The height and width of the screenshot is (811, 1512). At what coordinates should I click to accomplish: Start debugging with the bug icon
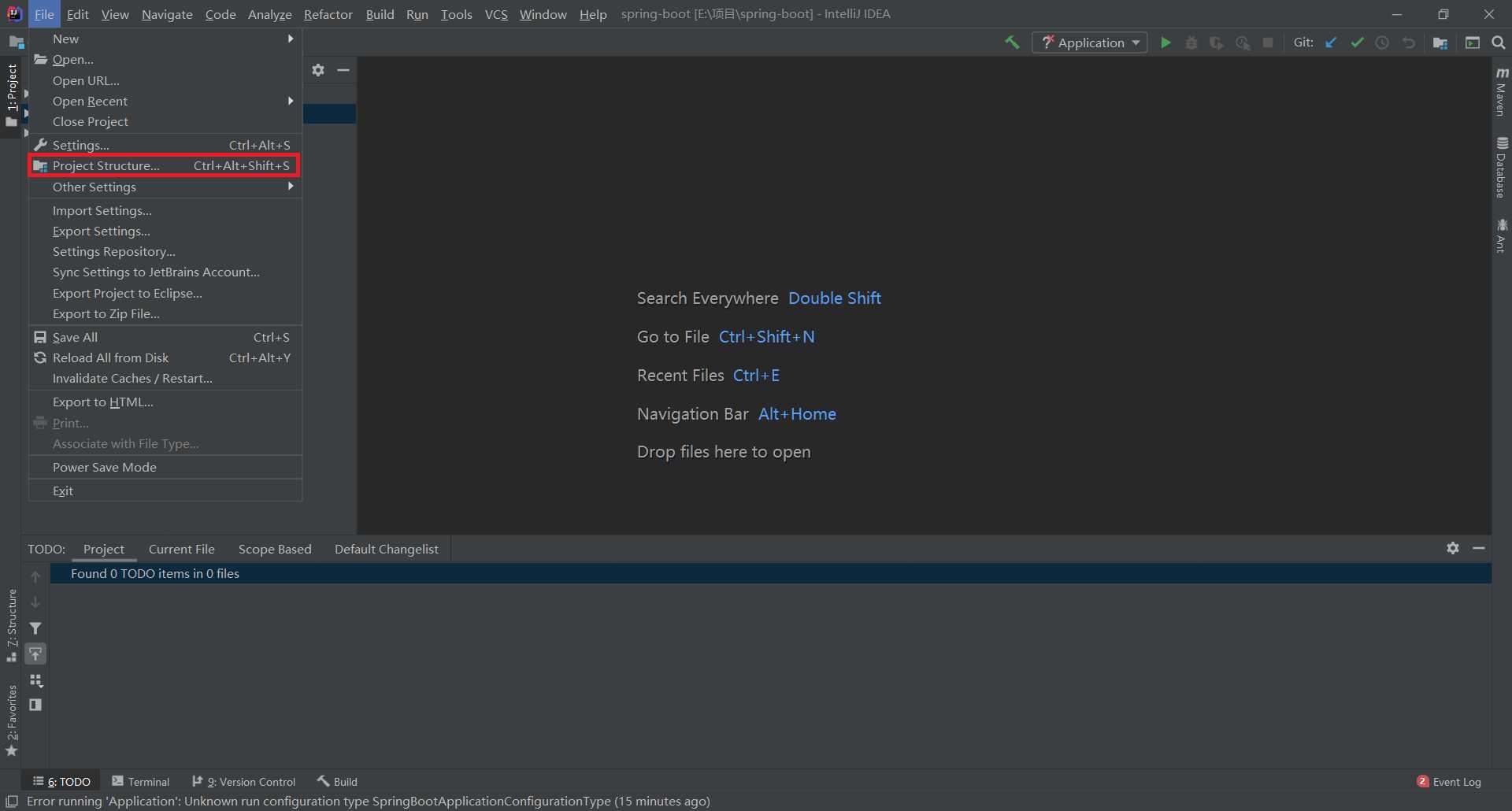coord(1191,43)
